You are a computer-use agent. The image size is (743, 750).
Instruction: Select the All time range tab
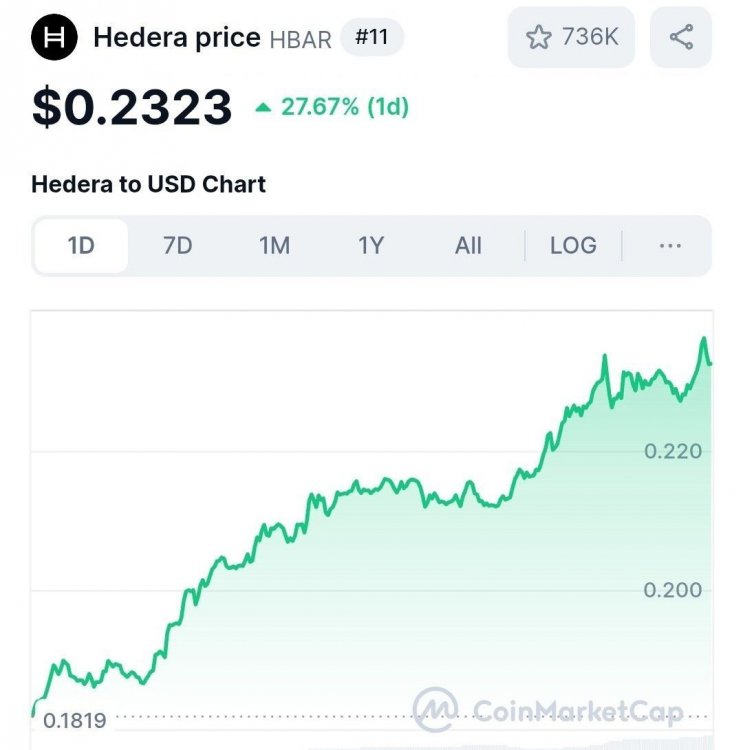tap(468, 245)
